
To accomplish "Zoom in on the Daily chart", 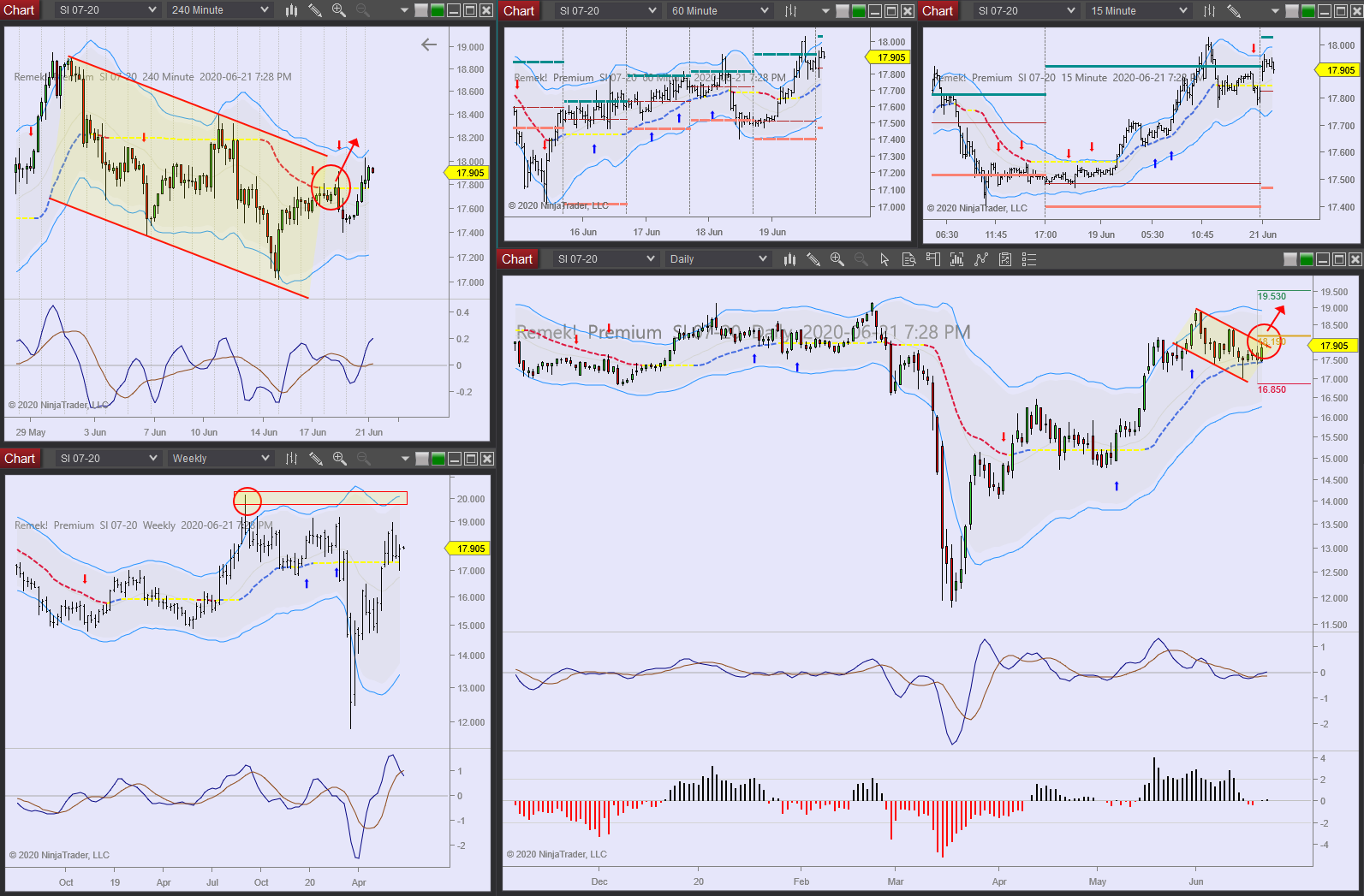I will pyautogui.click(x=837, y=259).
